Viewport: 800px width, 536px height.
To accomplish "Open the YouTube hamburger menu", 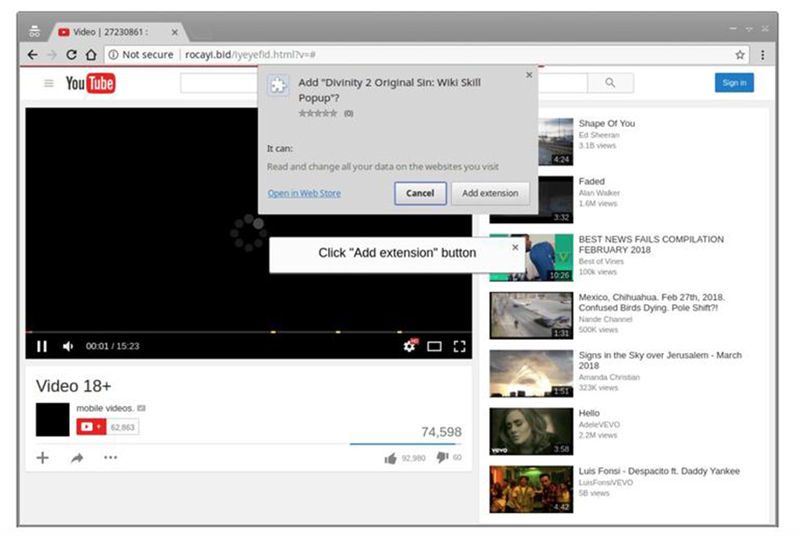I will tap(48, 83).
